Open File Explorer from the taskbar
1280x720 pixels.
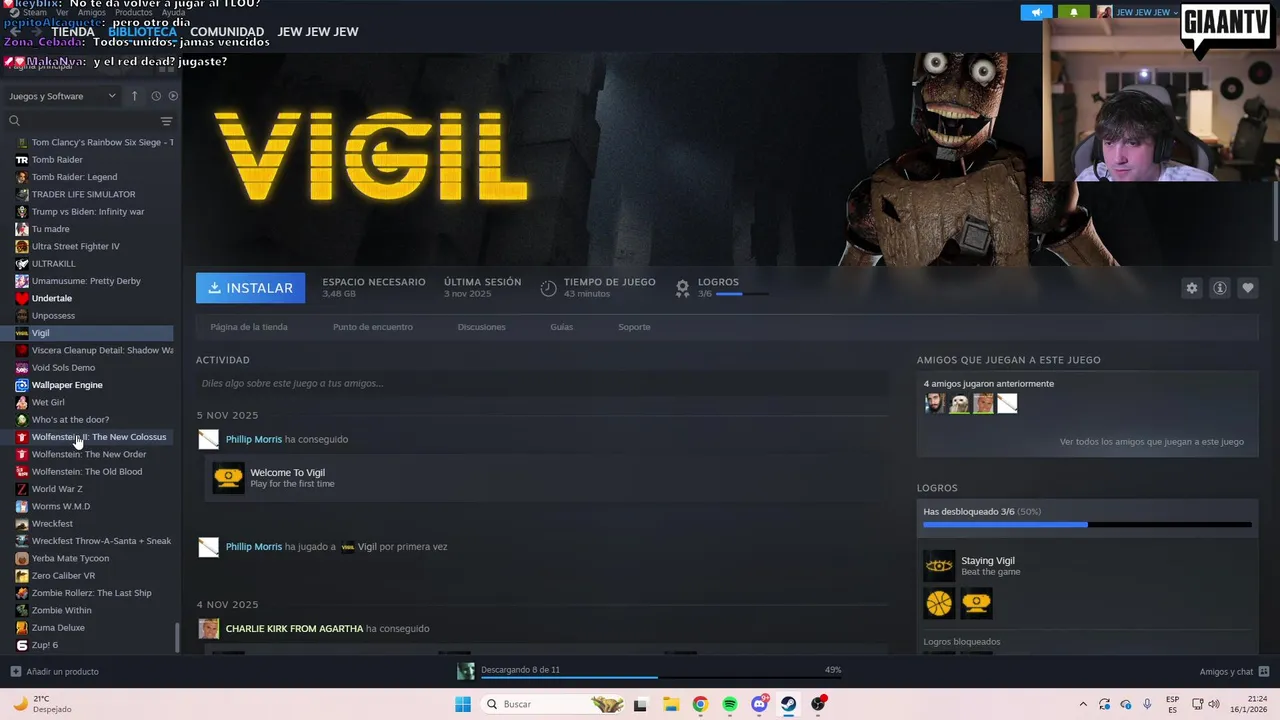[x=670, y=704]
